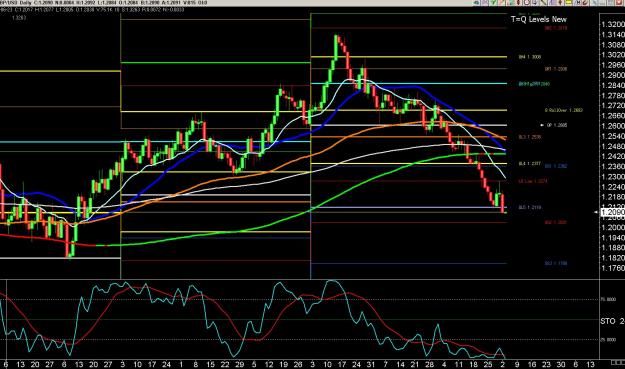The image size is (625, 369).
Task: Click the 1.1880 price axis label
Action: [x=613, y=248]
